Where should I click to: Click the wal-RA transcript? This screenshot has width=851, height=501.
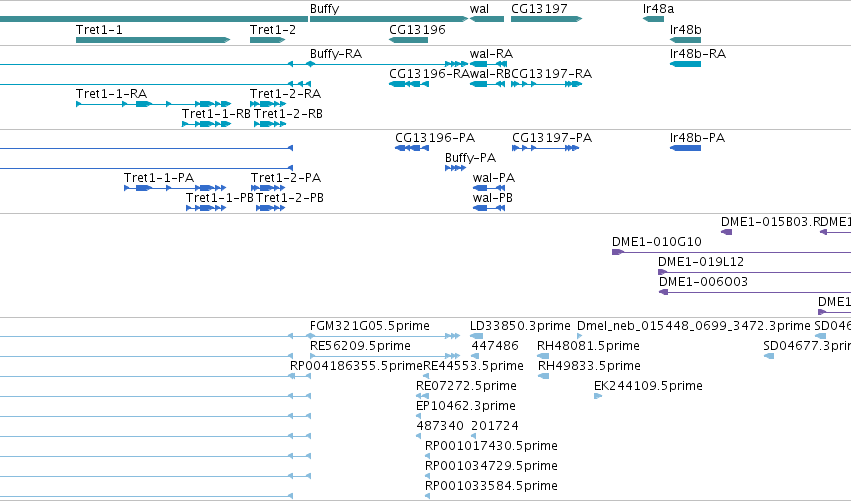click(x=488, y=64)
